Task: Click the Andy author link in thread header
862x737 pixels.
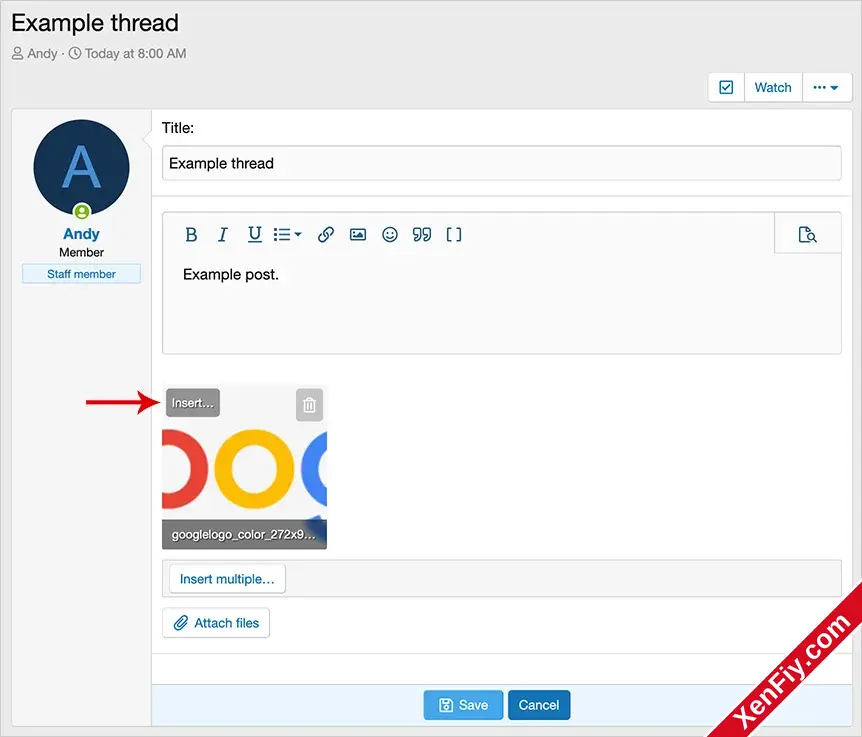Action: (42, 53)
